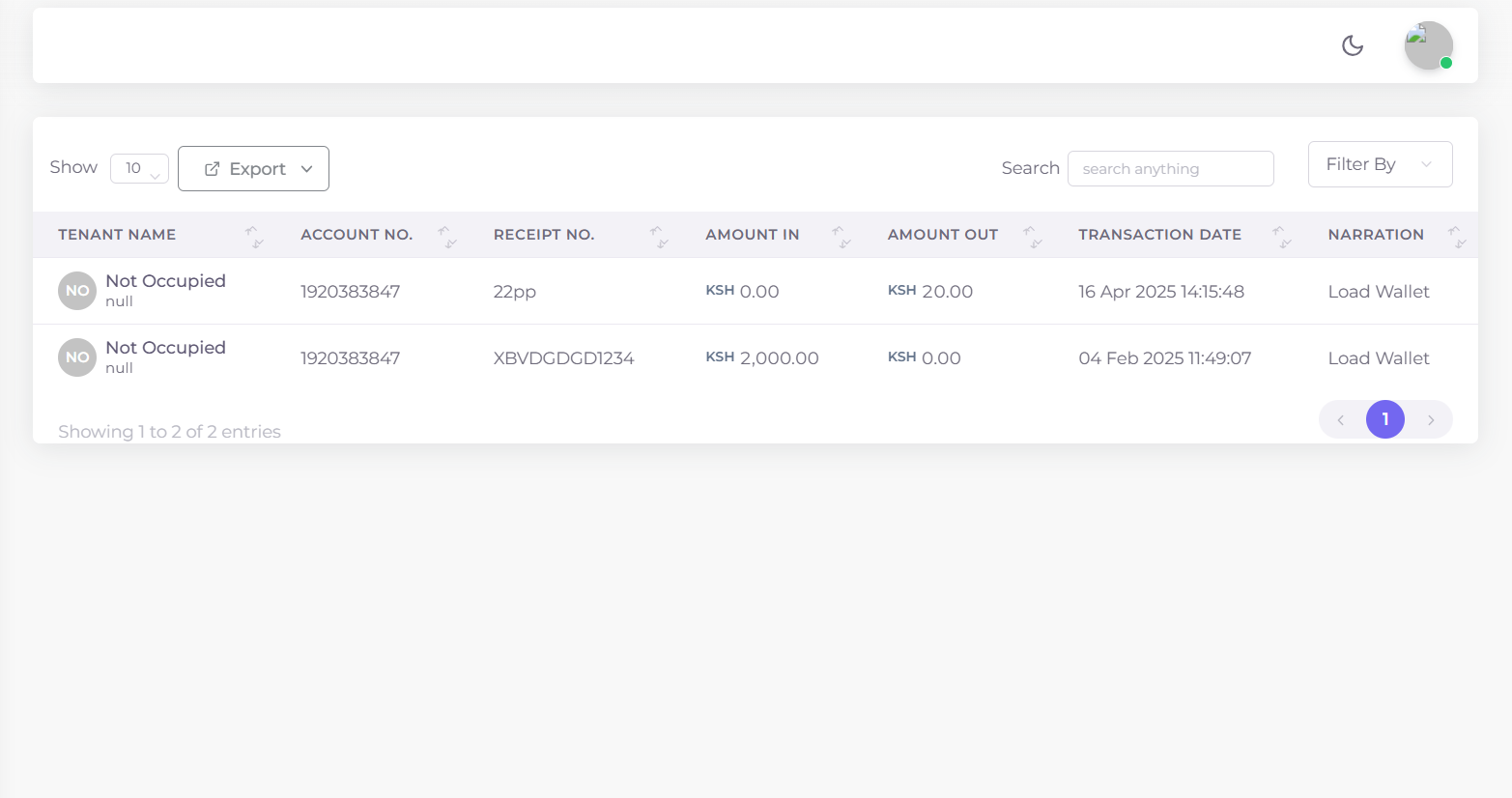Go to next page with right arrow
The height and width of the screenshot is (798, 1512).
pos(1431,419)
